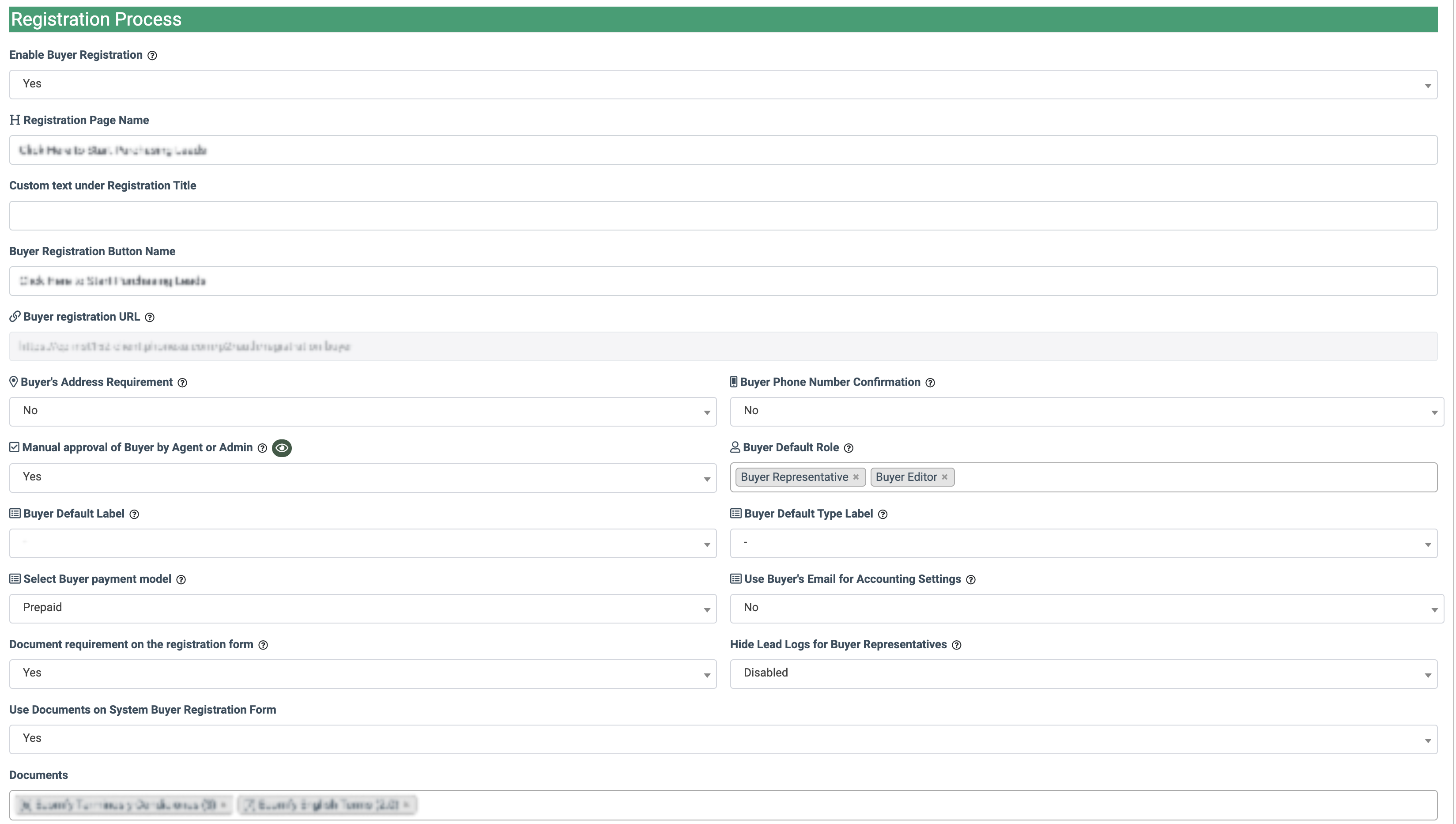Click the Custom text under Registration Title field

(723, 215)
